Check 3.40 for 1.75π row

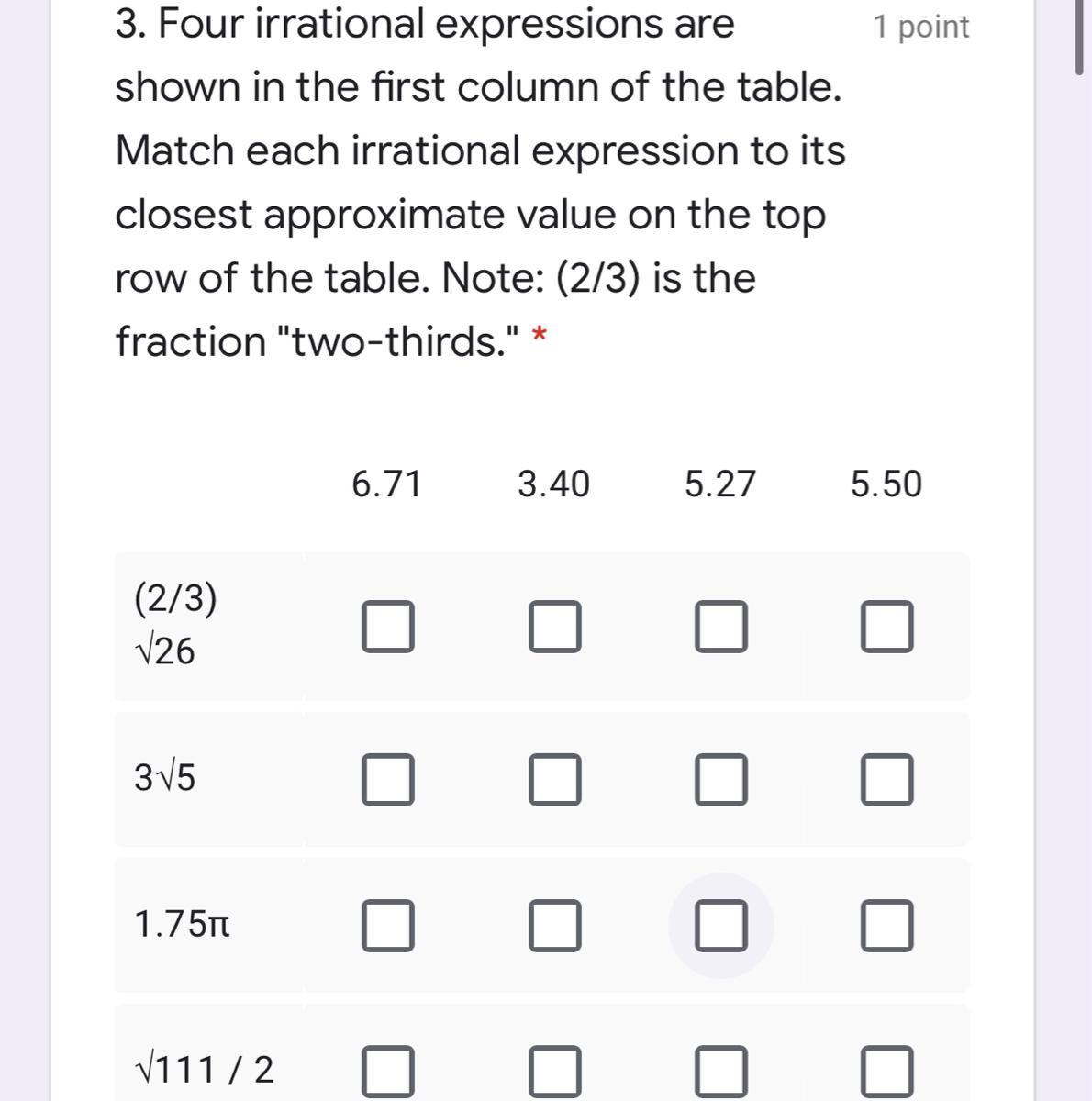click(x=554, y=925)
